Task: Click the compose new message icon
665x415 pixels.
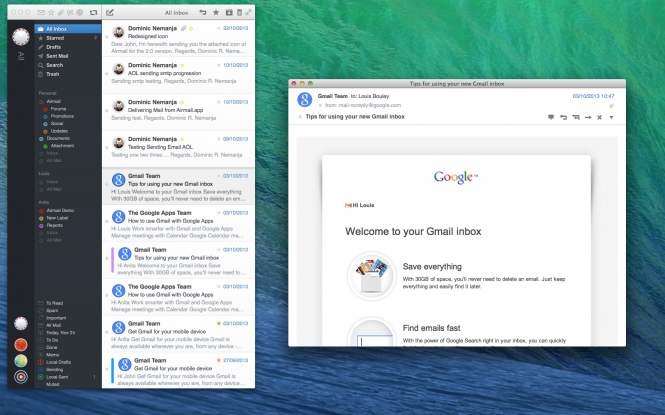Action: 110,12
